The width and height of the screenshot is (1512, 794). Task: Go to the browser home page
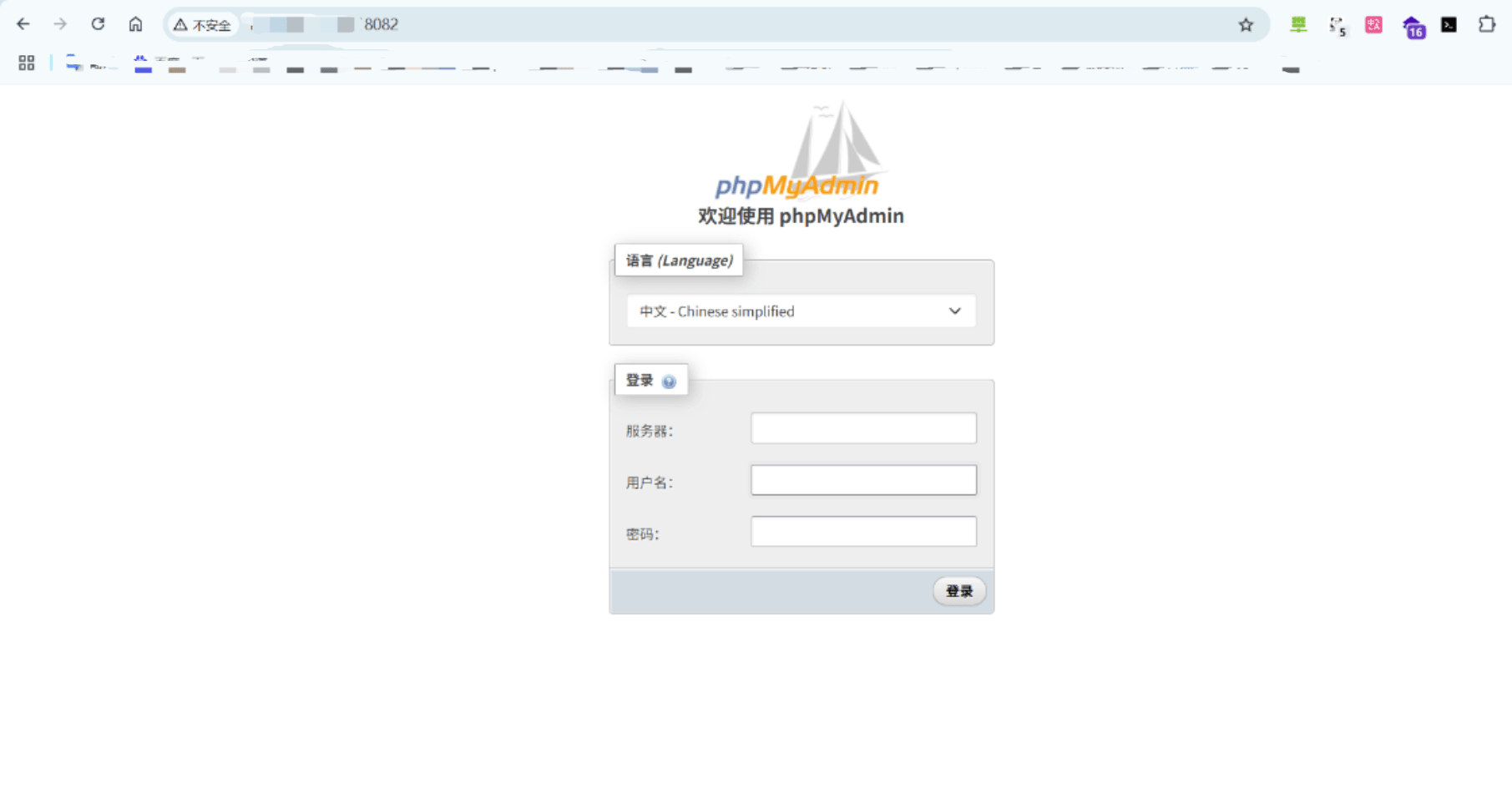tap(135, 24)
